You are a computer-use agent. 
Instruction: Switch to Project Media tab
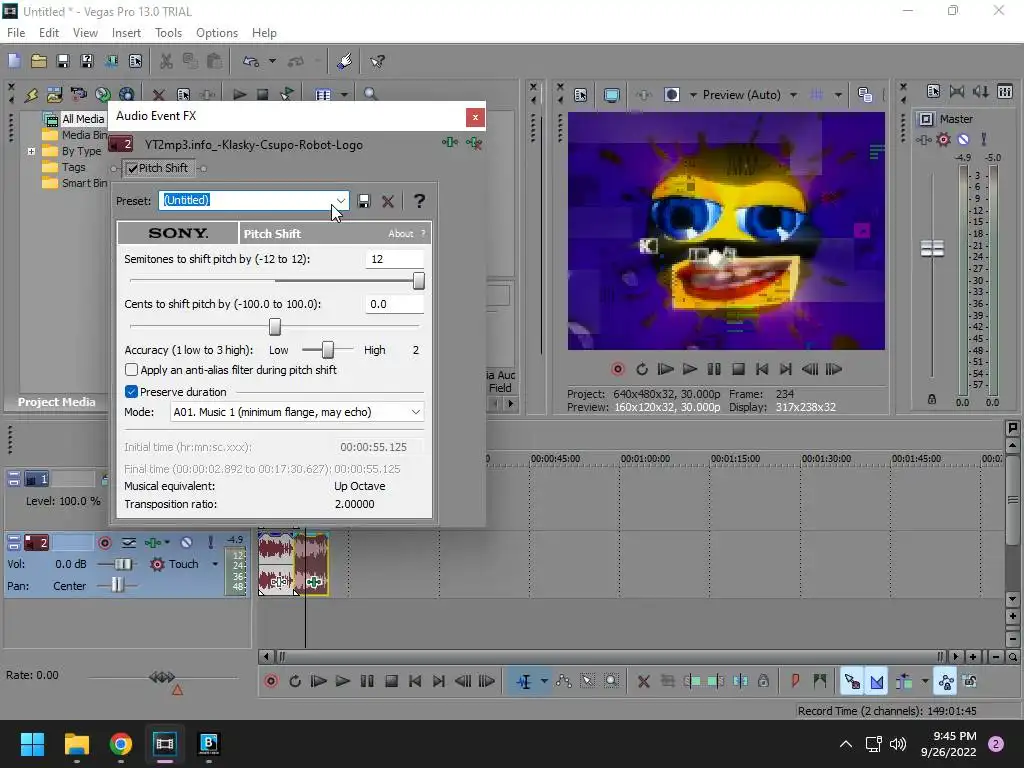point(56,402)
